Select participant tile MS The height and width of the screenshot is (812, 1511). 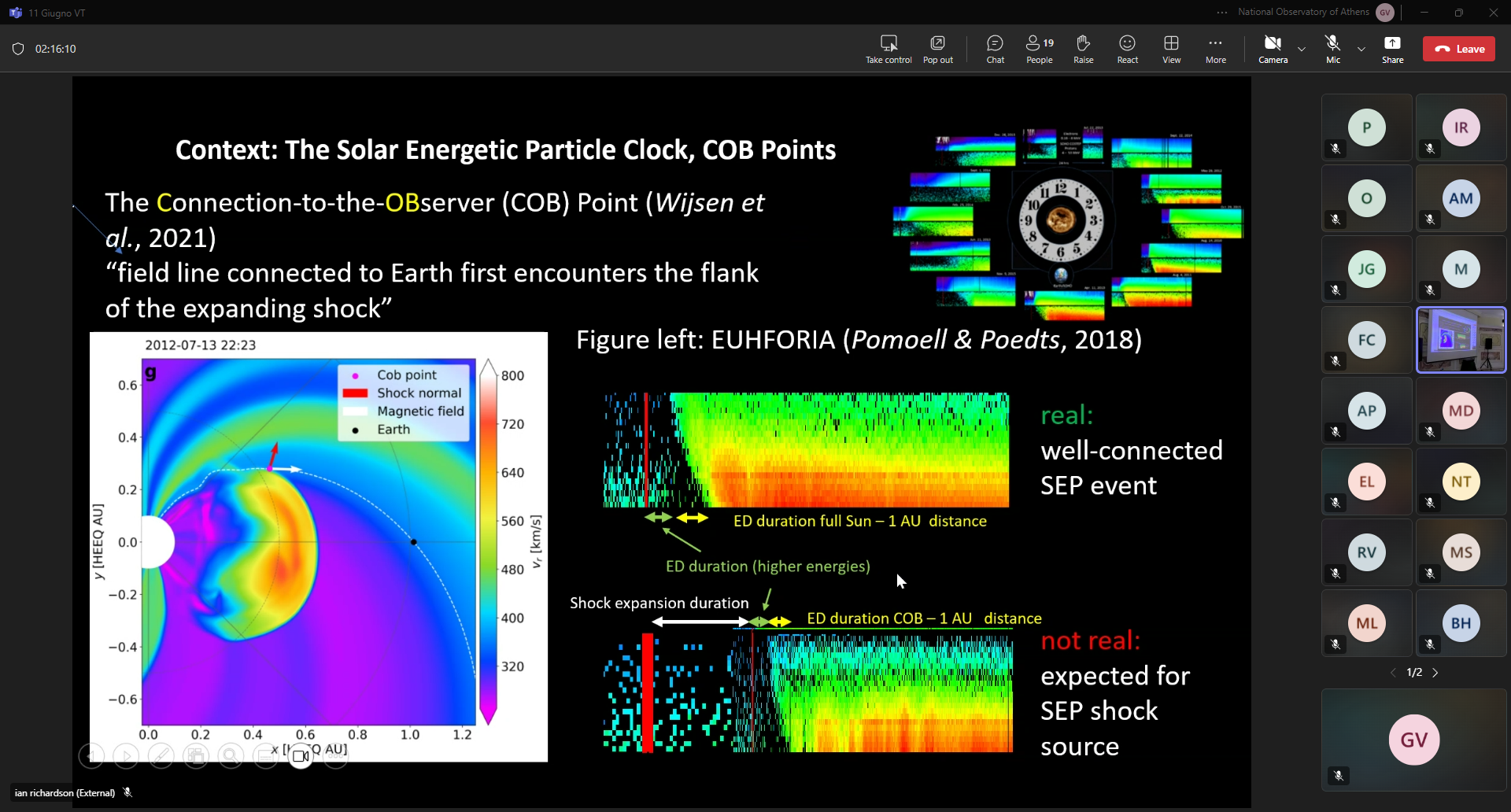click(x=1461, y=552)
